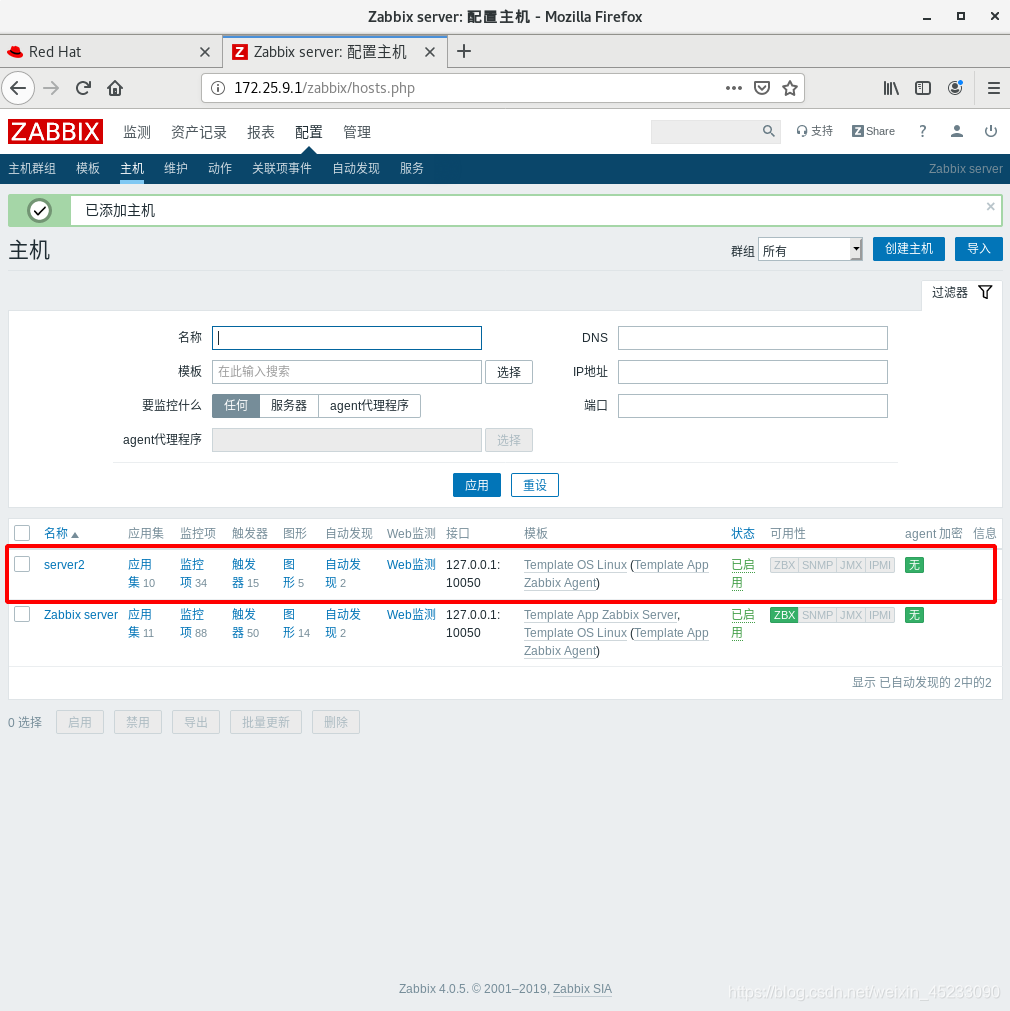
Task: Open the 报表 top menu
Action: point(261,132)
